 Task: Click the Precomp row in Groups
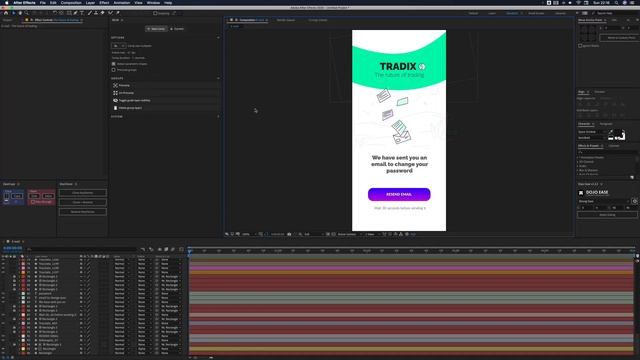pyautogui.click(x=165, y=85)
